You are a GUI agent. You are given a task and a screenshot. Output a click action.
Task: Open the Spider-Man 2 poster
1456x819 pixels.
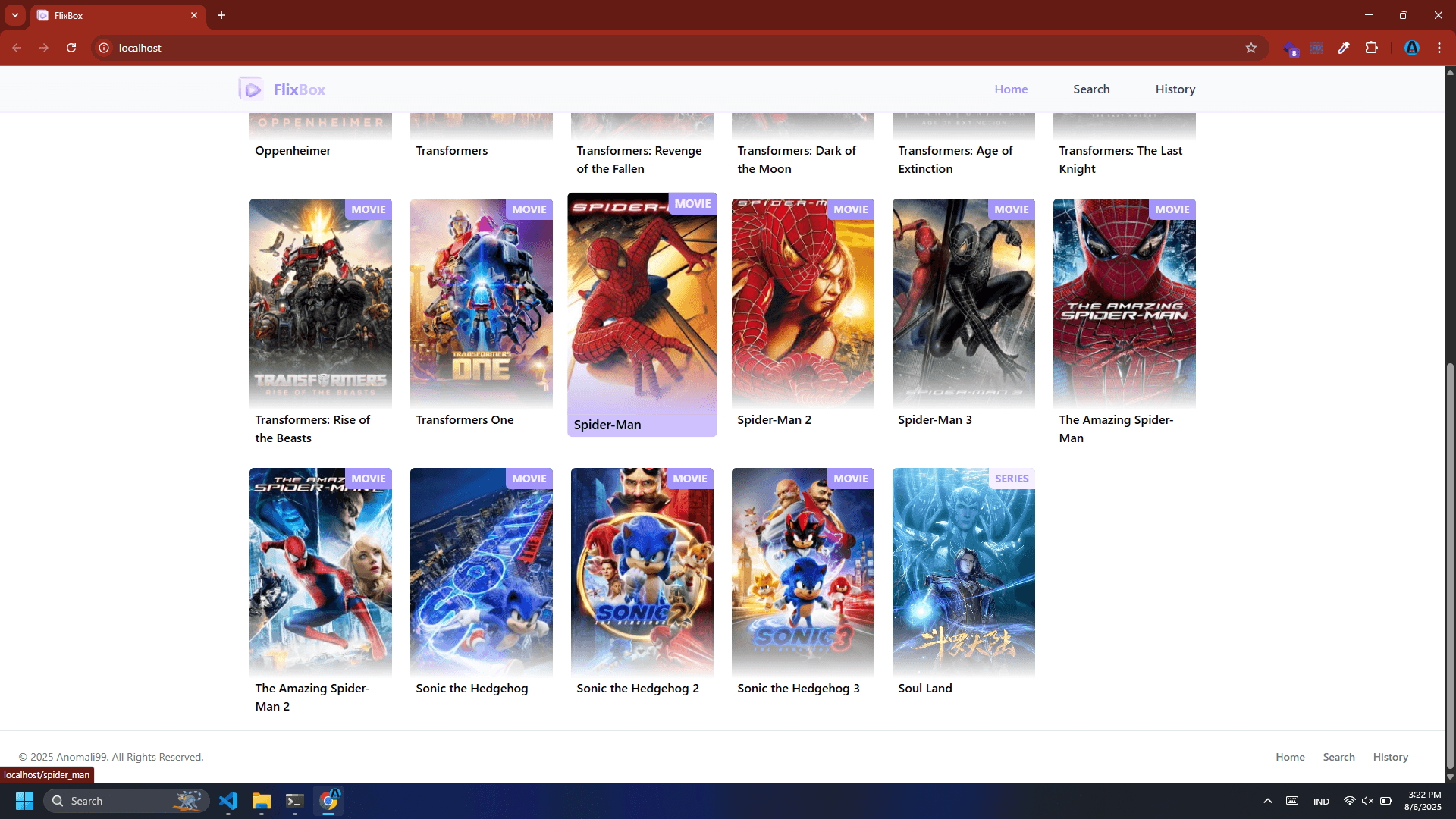pyautogui.click(x=802, y=303)
